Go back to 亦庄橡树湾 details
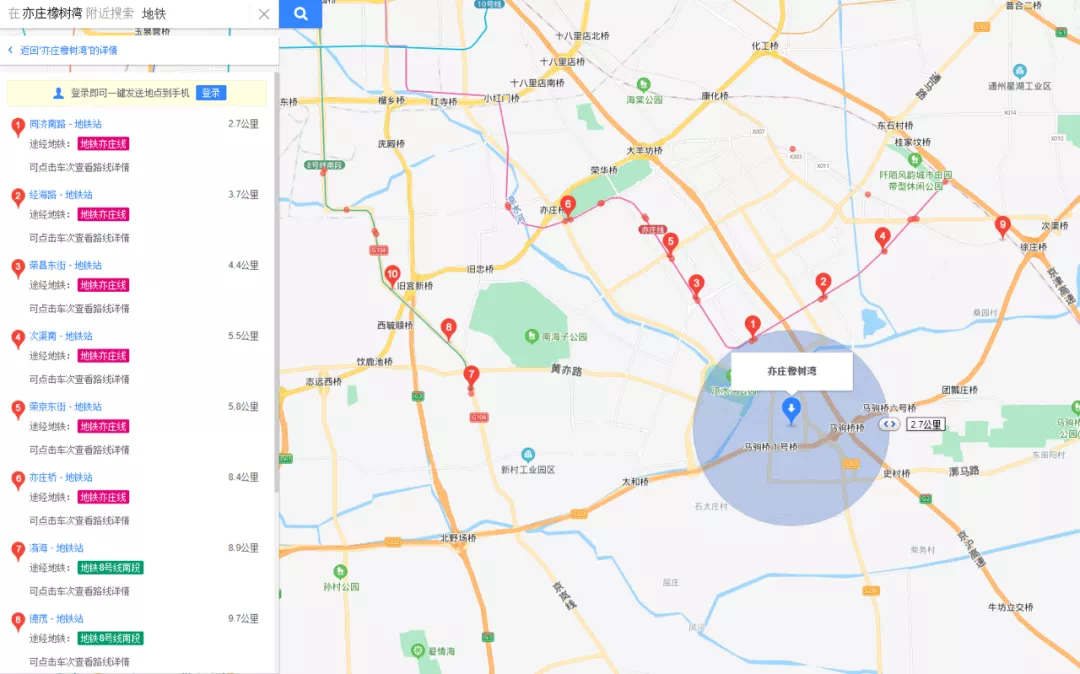The image size is (1080, 674). tap(68, 50)
